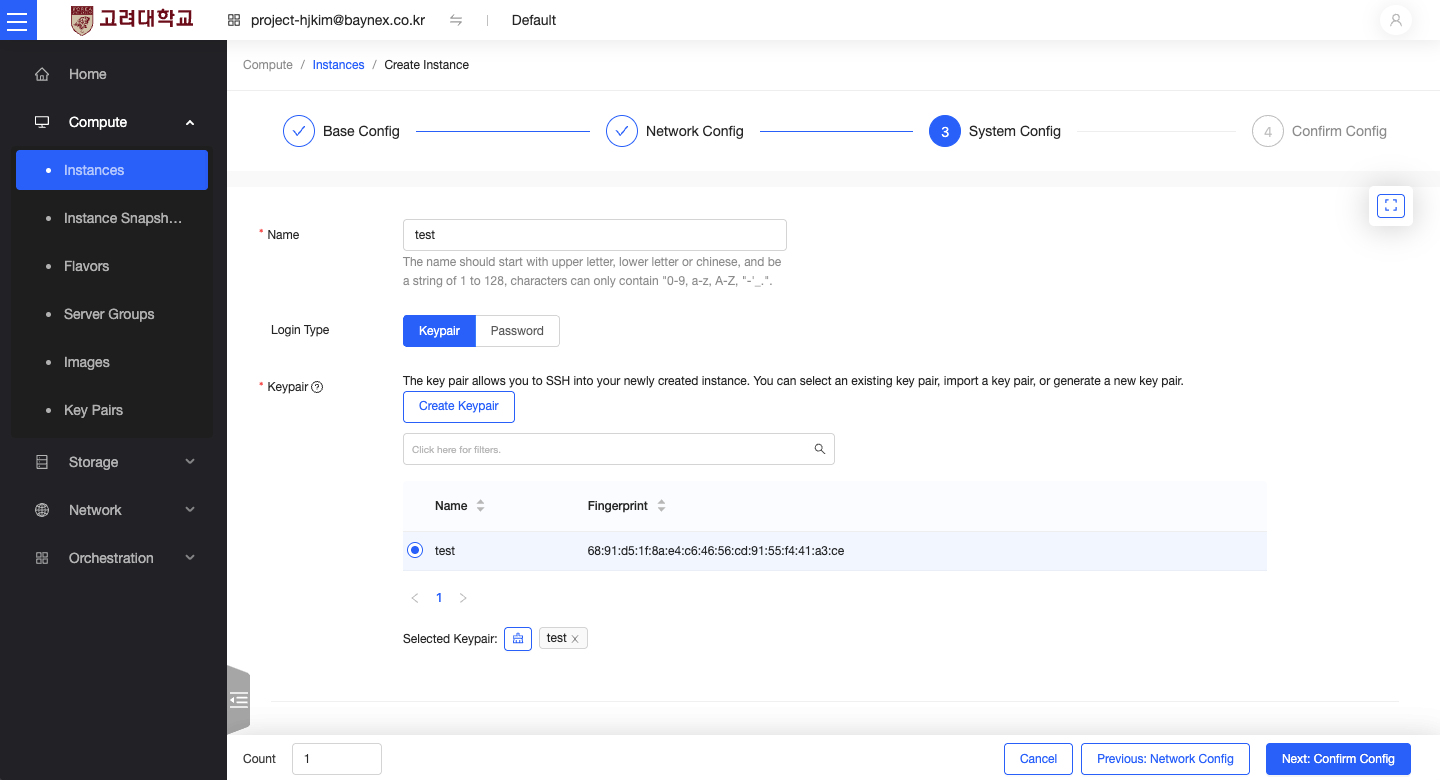Viewport: 1440px width, 780px height.
Task: Follow the Instances breadcrumb link
Action: tap(338, 65)
